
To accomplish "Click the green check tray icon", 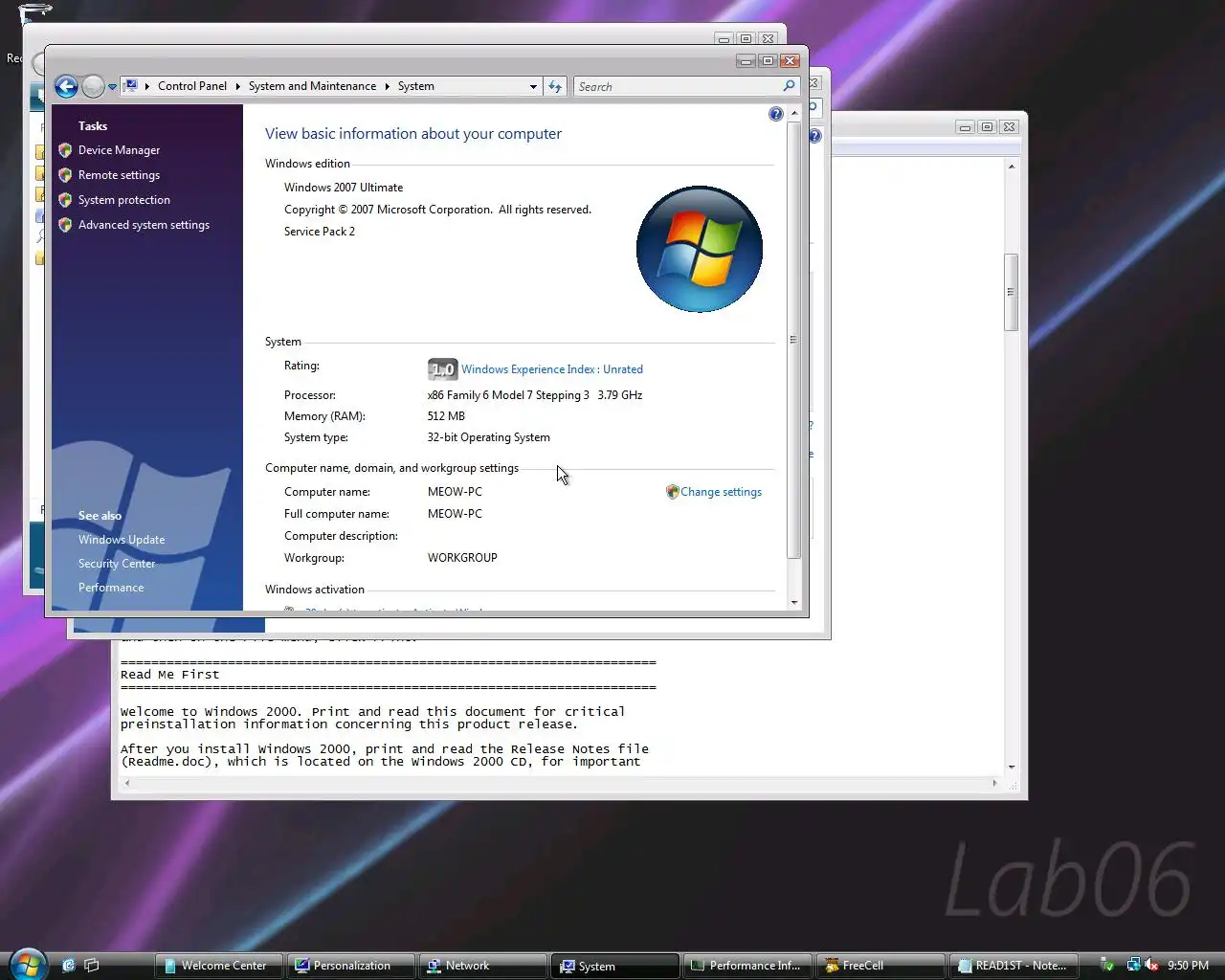I will pos(1107,966).
